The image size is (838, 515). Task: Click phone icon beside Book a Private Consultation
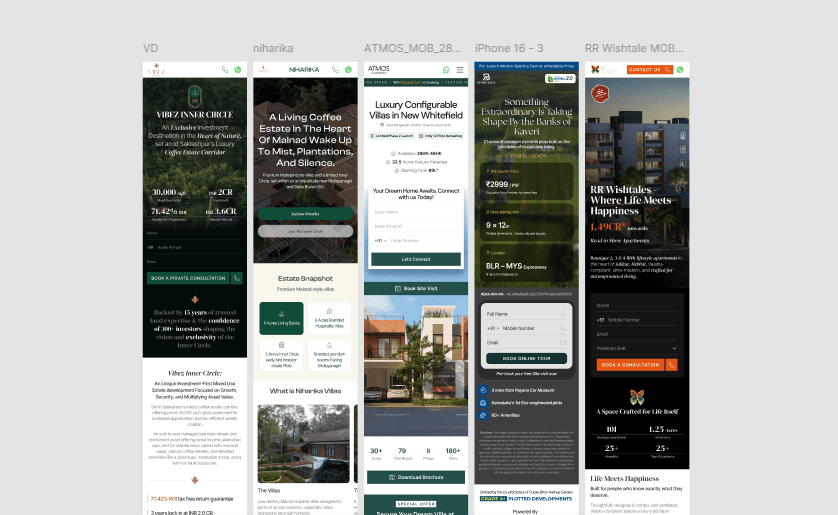pyautogui.click(x=237, y=278)
